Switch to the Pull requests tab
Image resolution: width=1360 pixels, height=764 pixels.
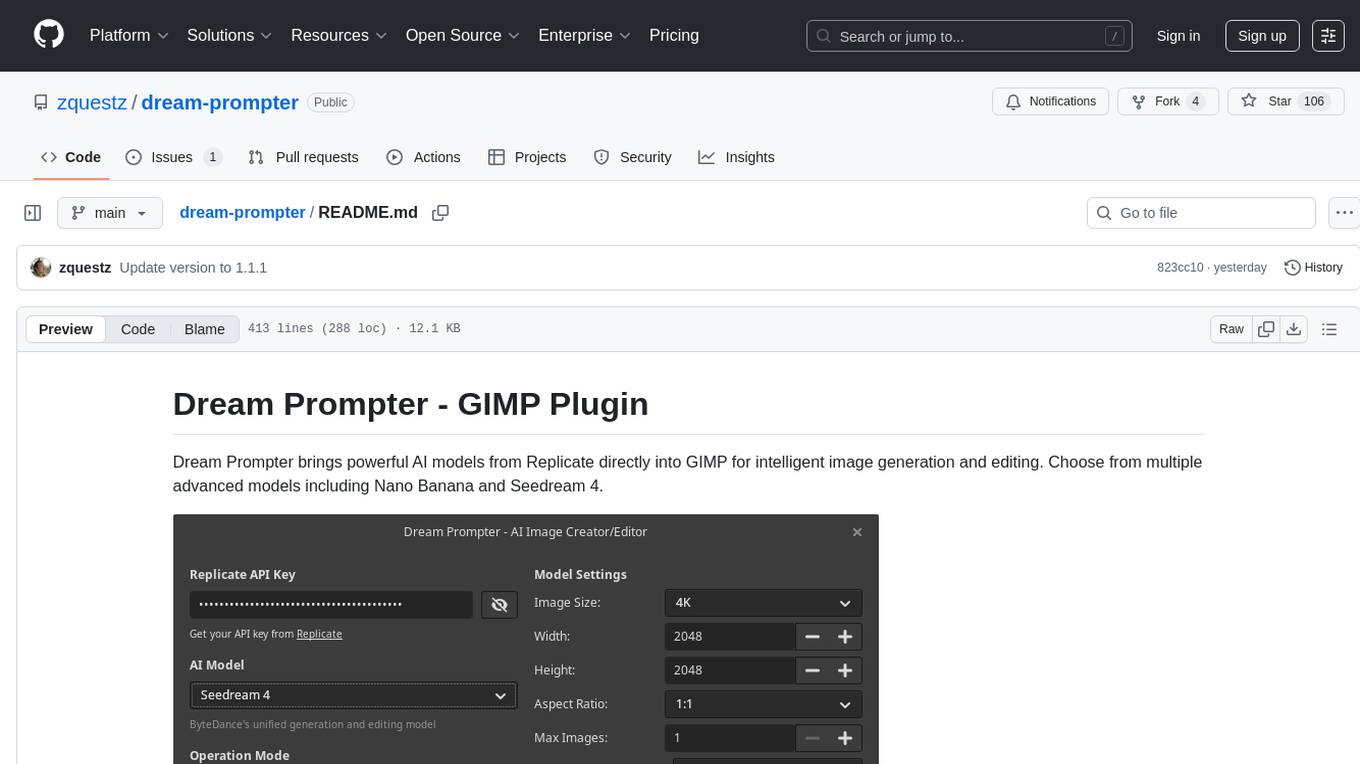pos(303,157)
